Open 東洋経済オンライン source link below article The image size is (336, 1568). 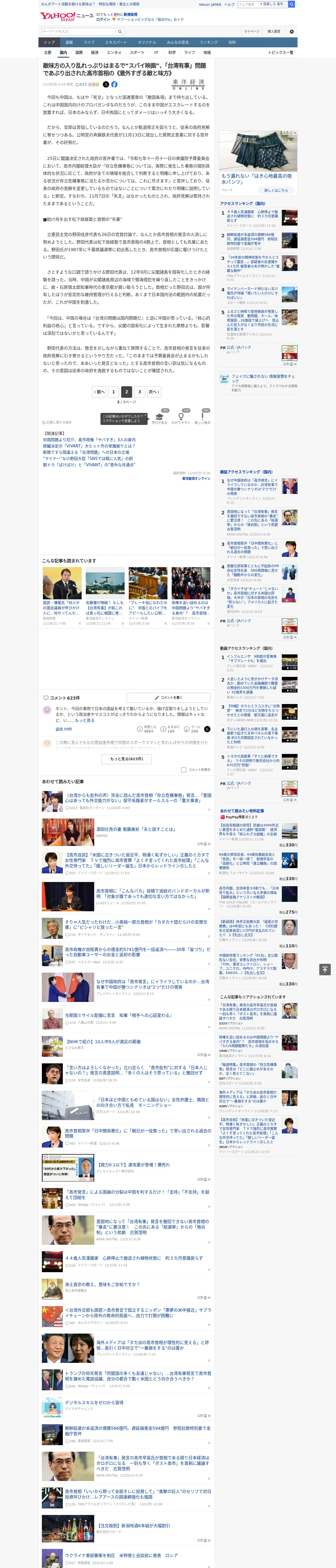click(196, 479)
